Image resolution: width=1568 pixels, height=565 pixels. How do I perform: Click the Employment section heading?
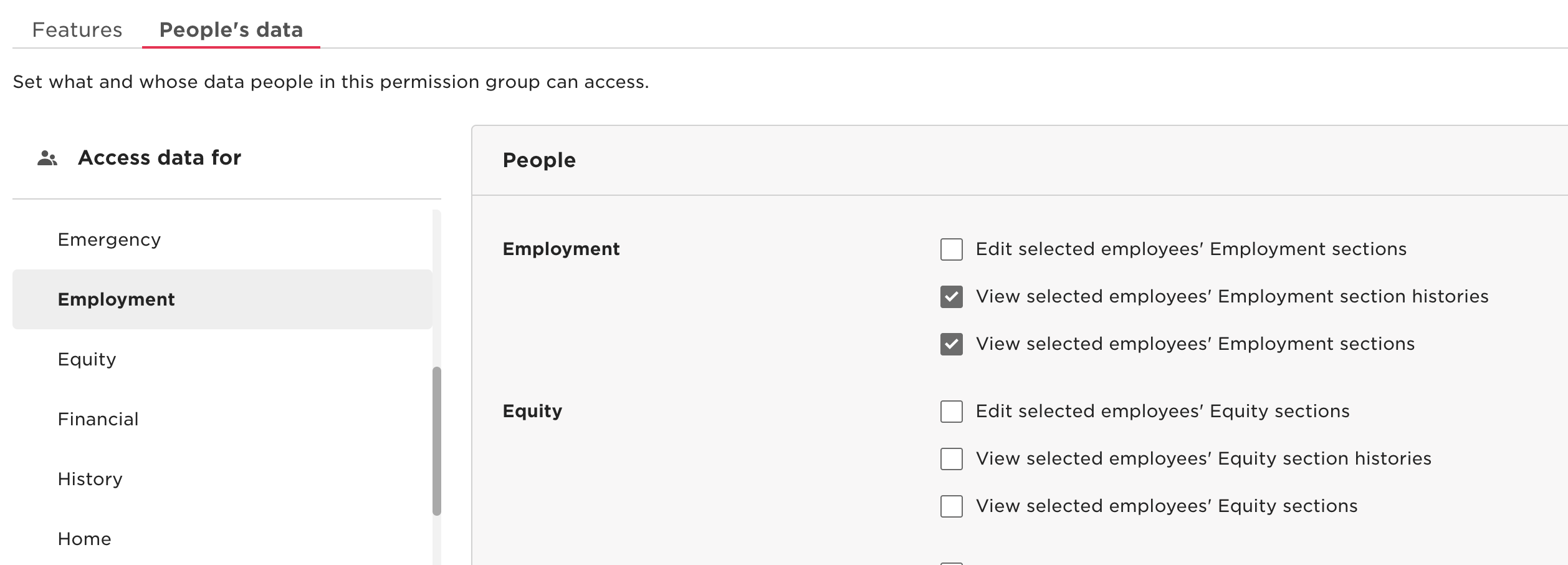[561, 249]
